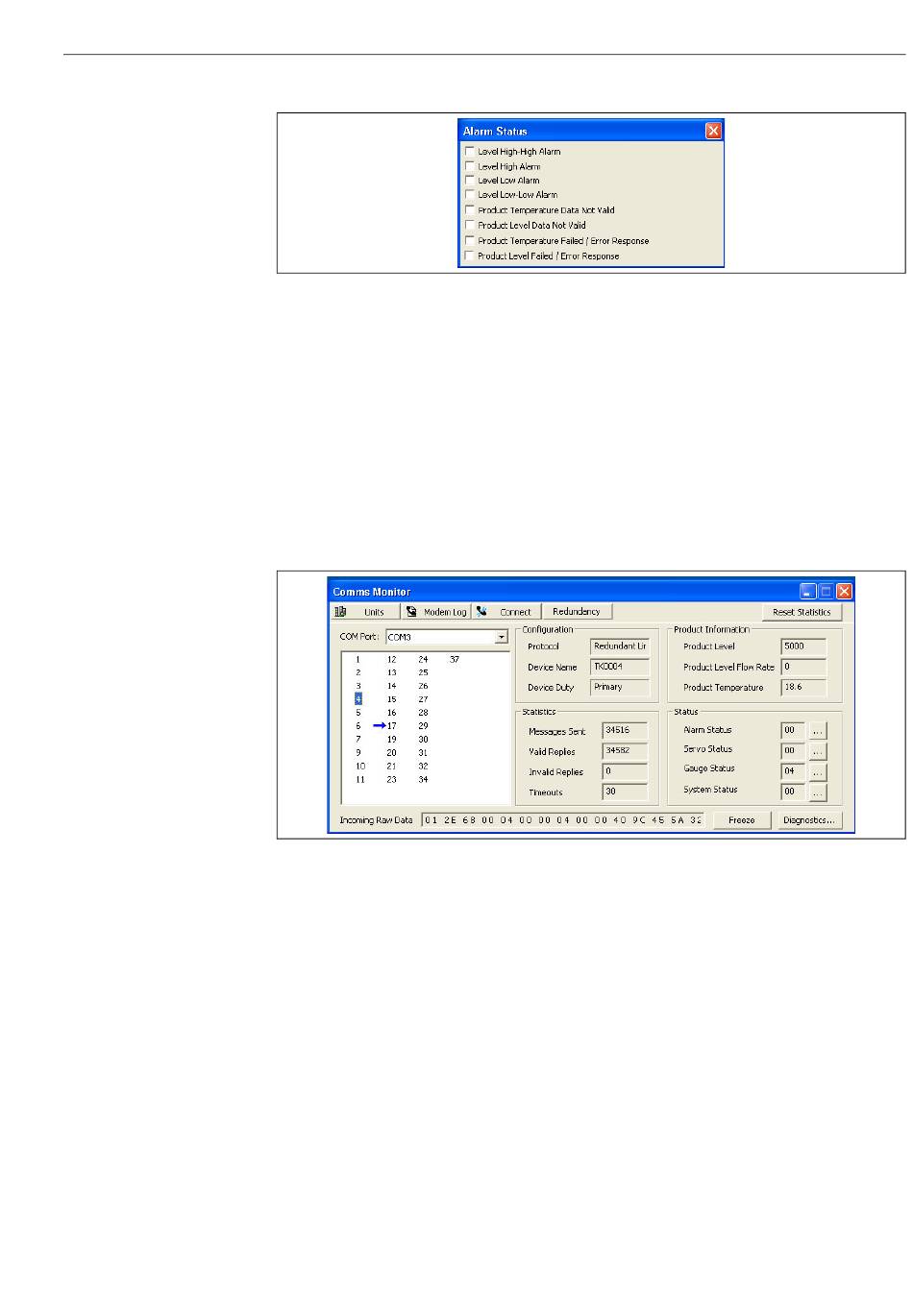The image size is (913, 1316).
Task: Click Reset Statistics button
Action: pyautogui.click(x=802, y=612)
